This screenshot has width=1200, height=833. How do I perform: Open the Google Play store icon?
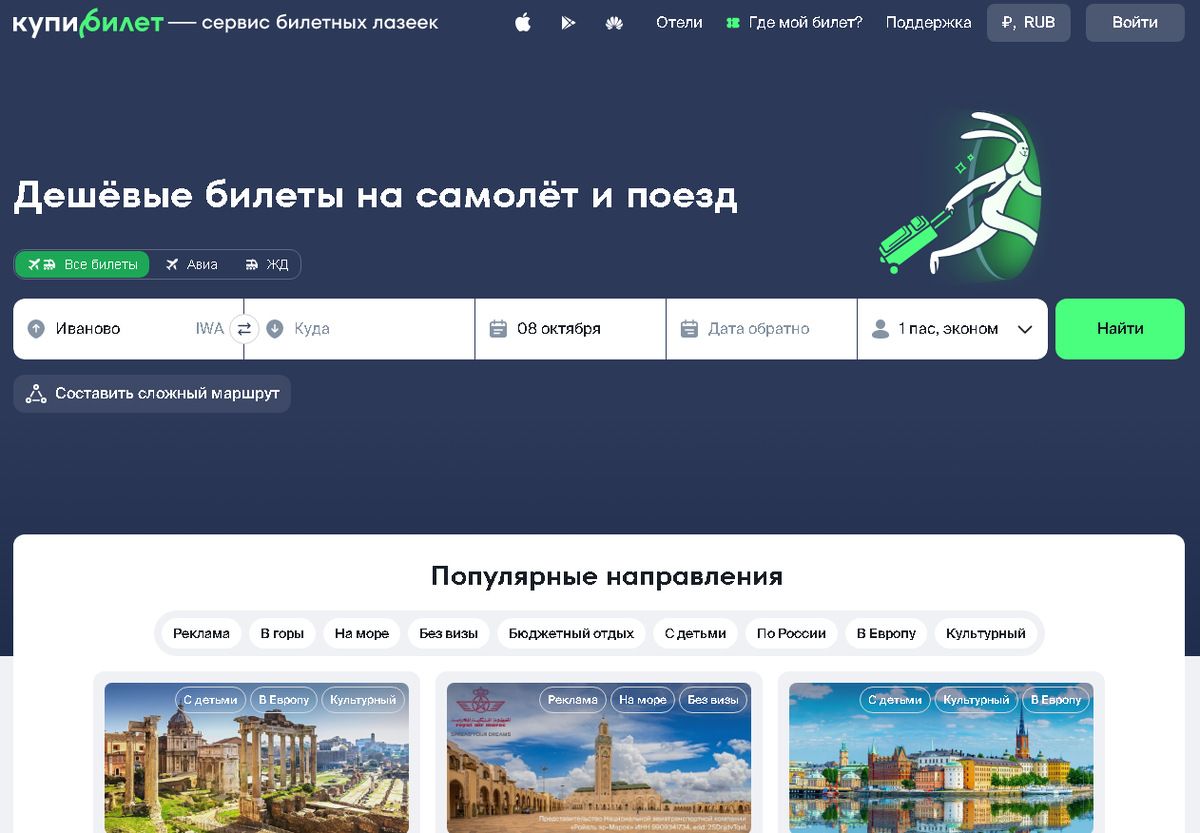tap(568, 22)
